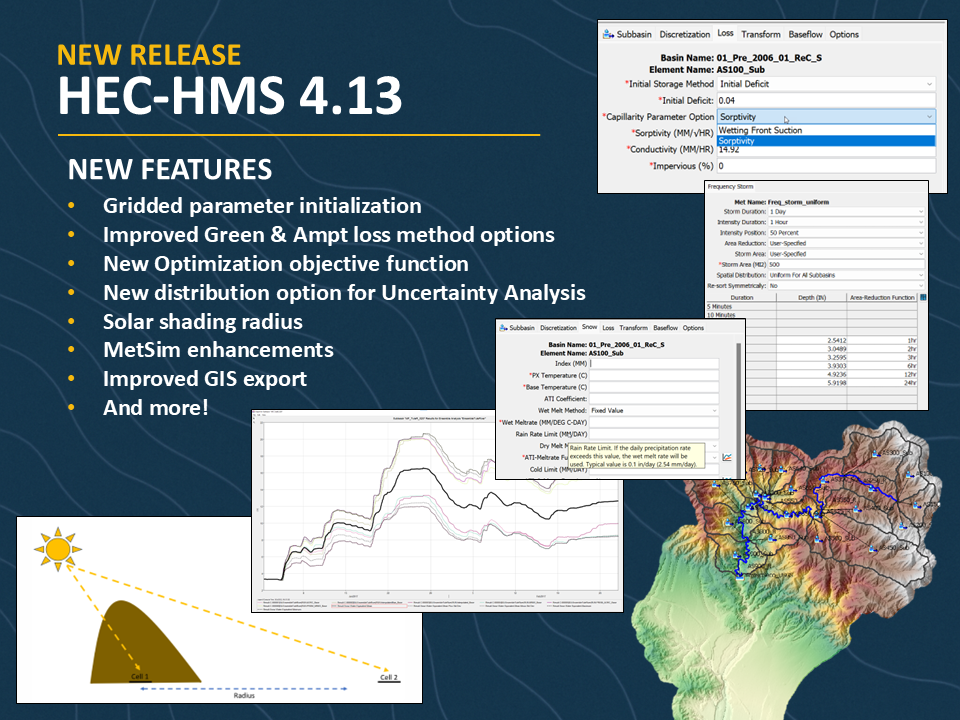
Task: Switch to Transform tab in top panel
Action: click(760, 34)
